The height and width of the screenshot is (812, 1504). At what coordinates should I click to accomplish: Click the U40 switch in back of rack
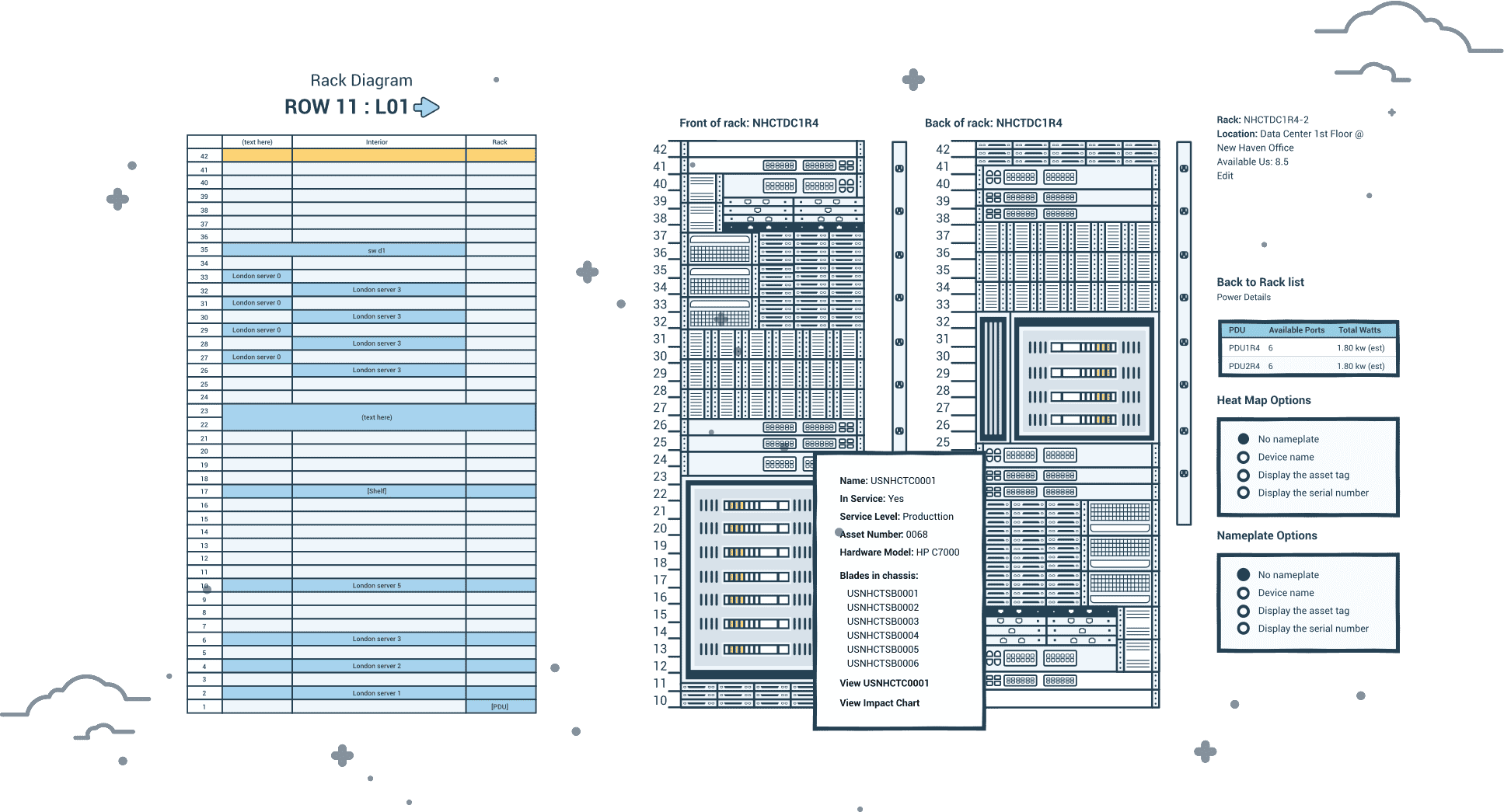[x=1066, y=177]
